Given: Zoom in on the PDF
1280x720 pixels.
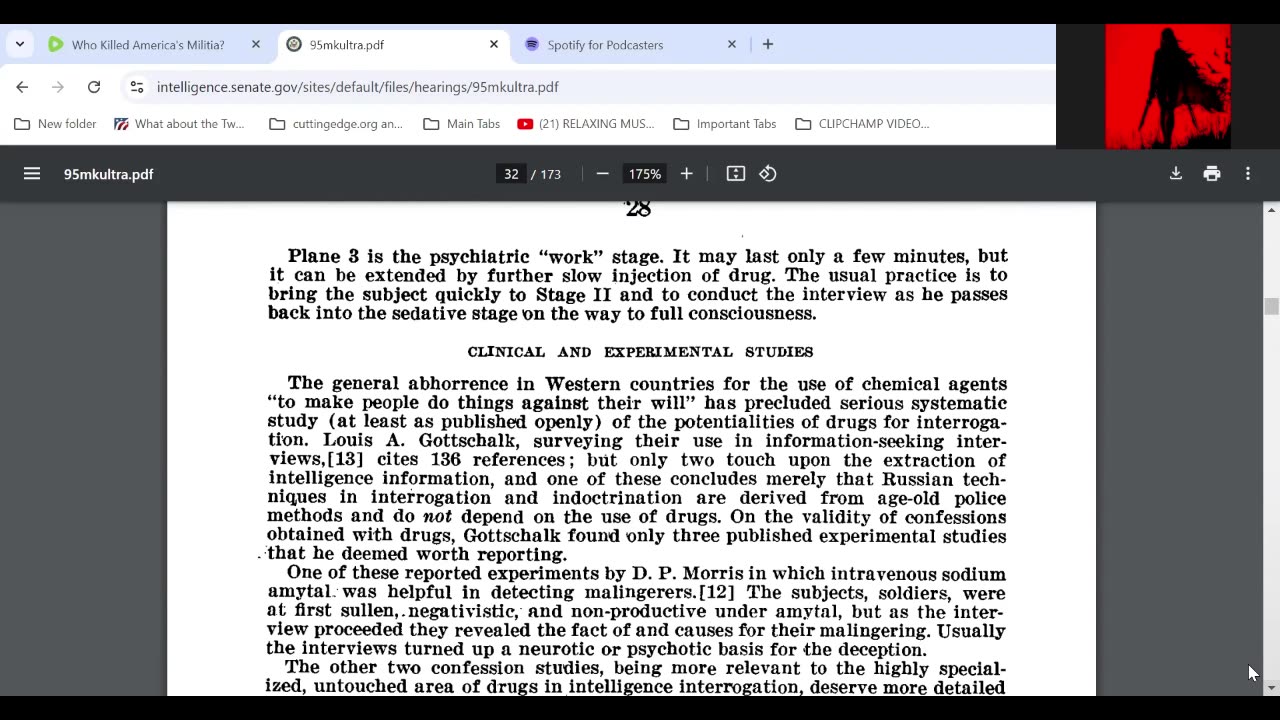Looking at the screenshot, I should [686, 174].
